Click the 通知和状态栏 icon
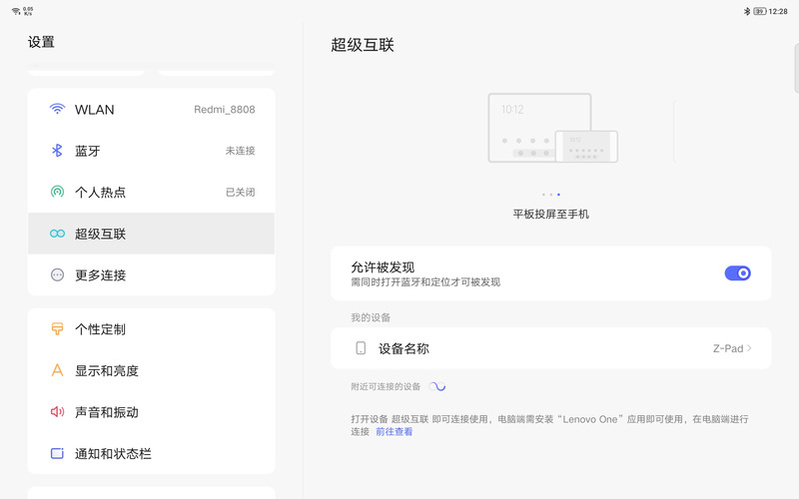Screen dimensions: 799x499 click(x=57, y=454)
